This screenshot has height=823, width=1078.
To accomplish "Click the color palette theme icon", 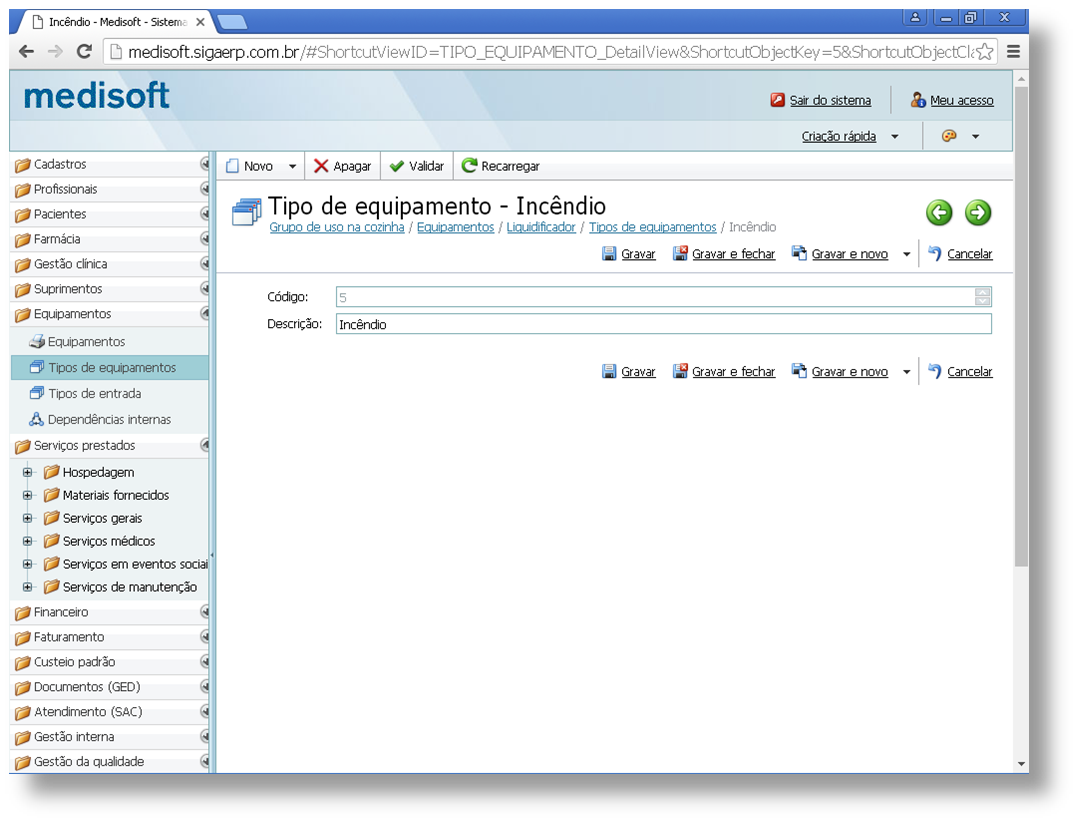I will 949,136.
